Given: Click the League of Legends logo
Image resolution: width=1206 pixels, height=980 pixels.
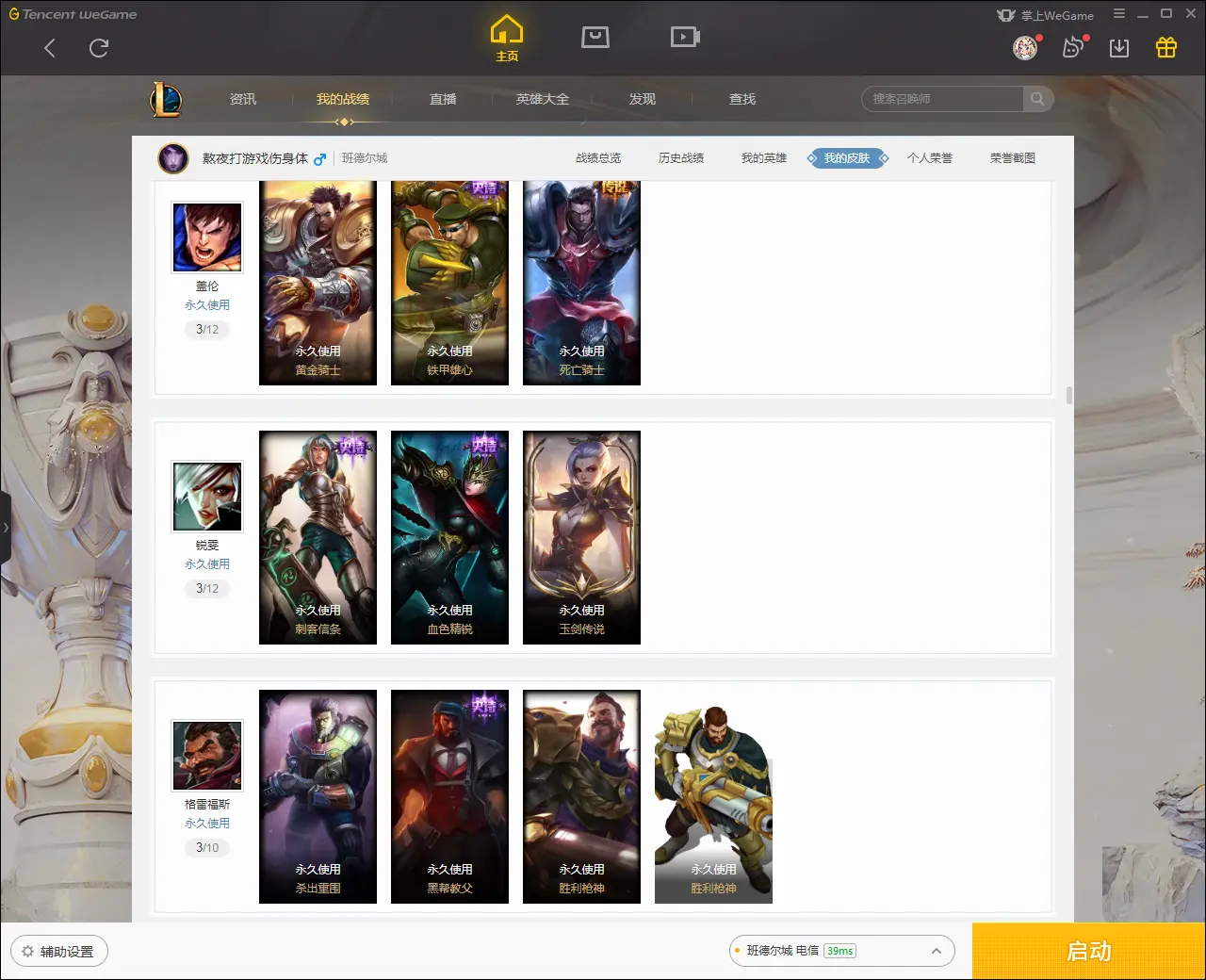Looking at the screenshot, I should click(166, 99).
